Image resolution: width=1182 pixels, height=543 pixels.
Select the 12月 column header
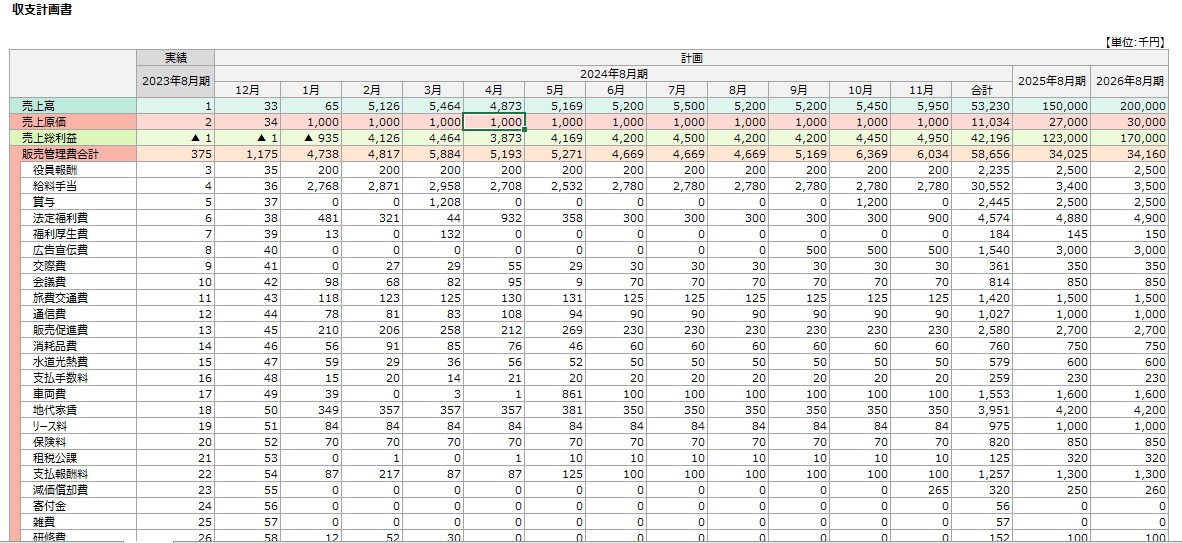click(247, 90)
